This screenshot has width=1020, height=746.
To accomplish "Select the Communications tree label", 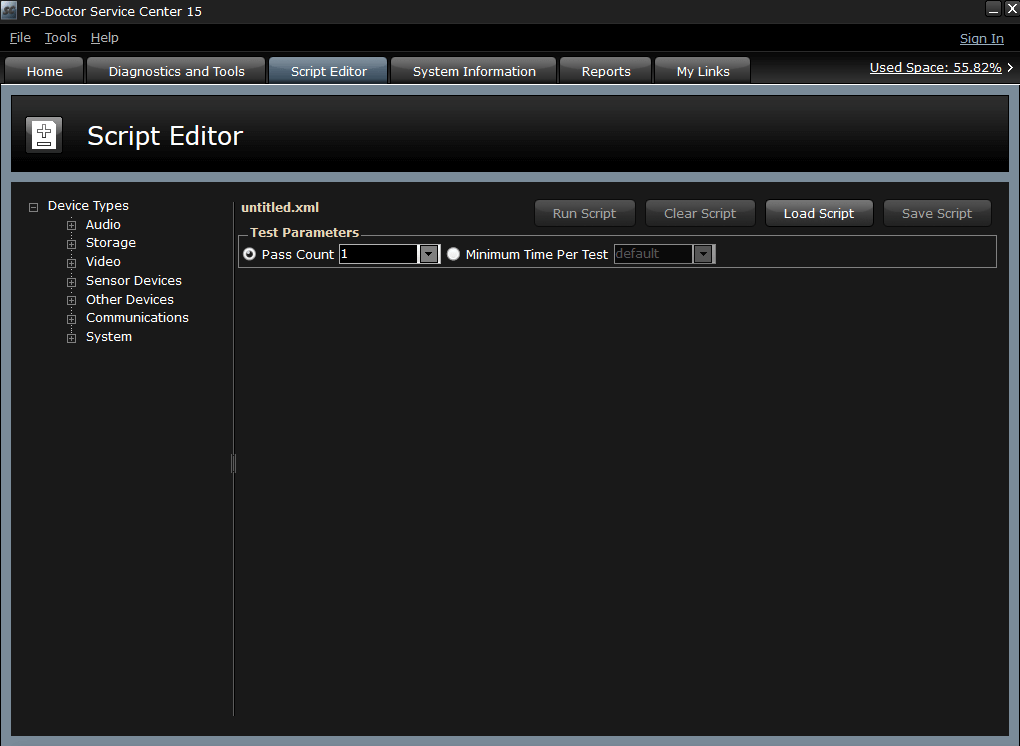I will [x=137, y=317].
